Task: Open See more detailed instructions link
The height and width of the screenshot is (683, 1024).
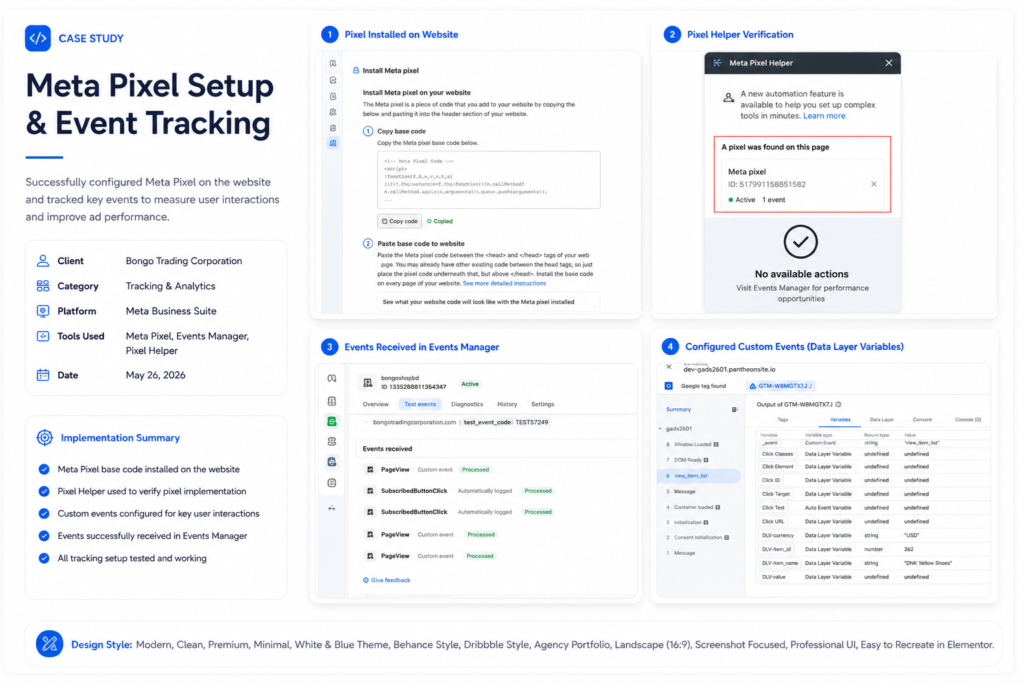Action: pyautogui.click(x=504, y=283)
